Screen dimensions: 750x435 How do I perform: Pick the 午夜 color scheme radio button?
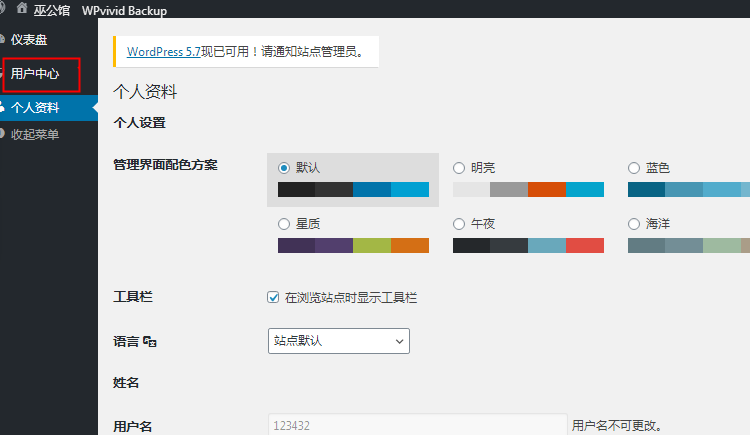tap(459, 224)
